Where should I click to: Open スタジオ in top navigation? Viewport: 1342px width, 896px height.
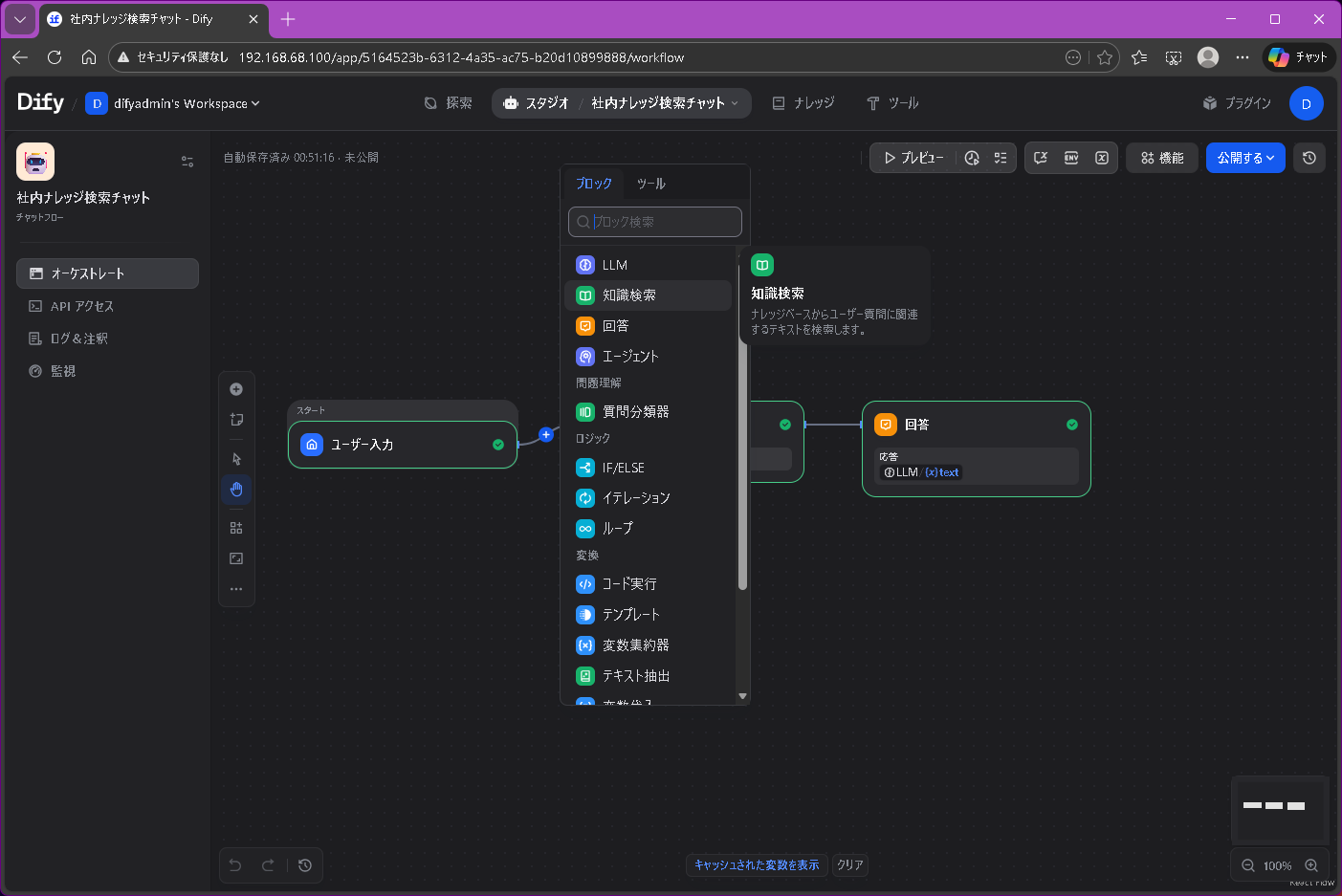coord(537,103)
